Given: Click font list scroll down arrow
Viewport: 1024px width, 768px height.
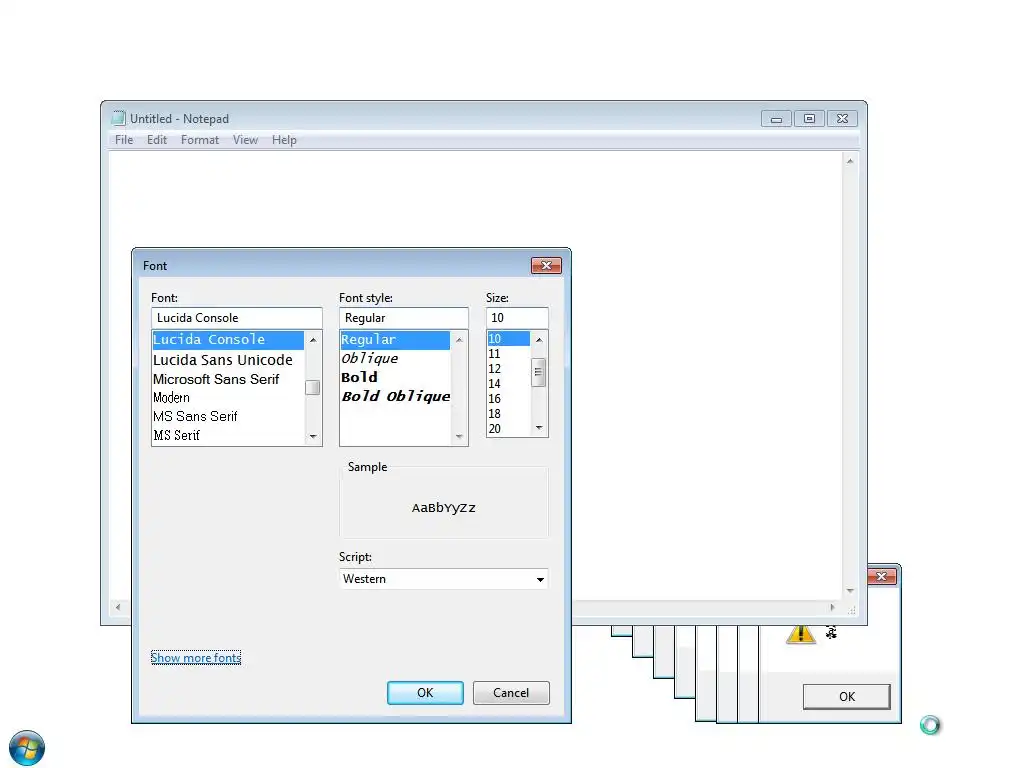Looking at the screenshot, I should pyautogui.click(x=313, y=436).
